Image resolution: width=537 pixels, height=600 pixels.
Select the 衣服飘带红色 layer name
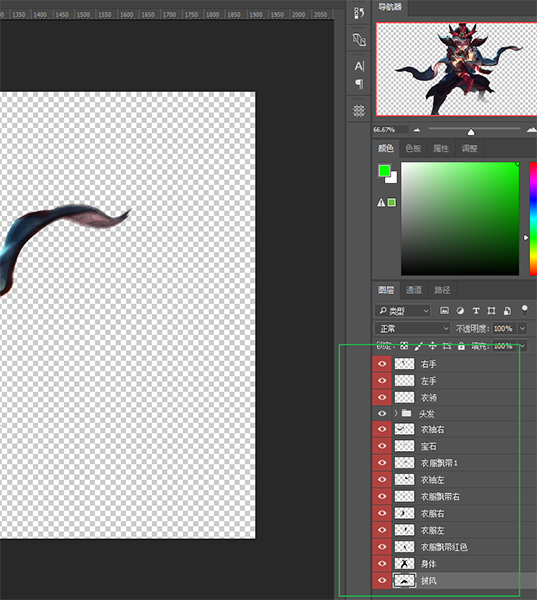tap(444, 547)
